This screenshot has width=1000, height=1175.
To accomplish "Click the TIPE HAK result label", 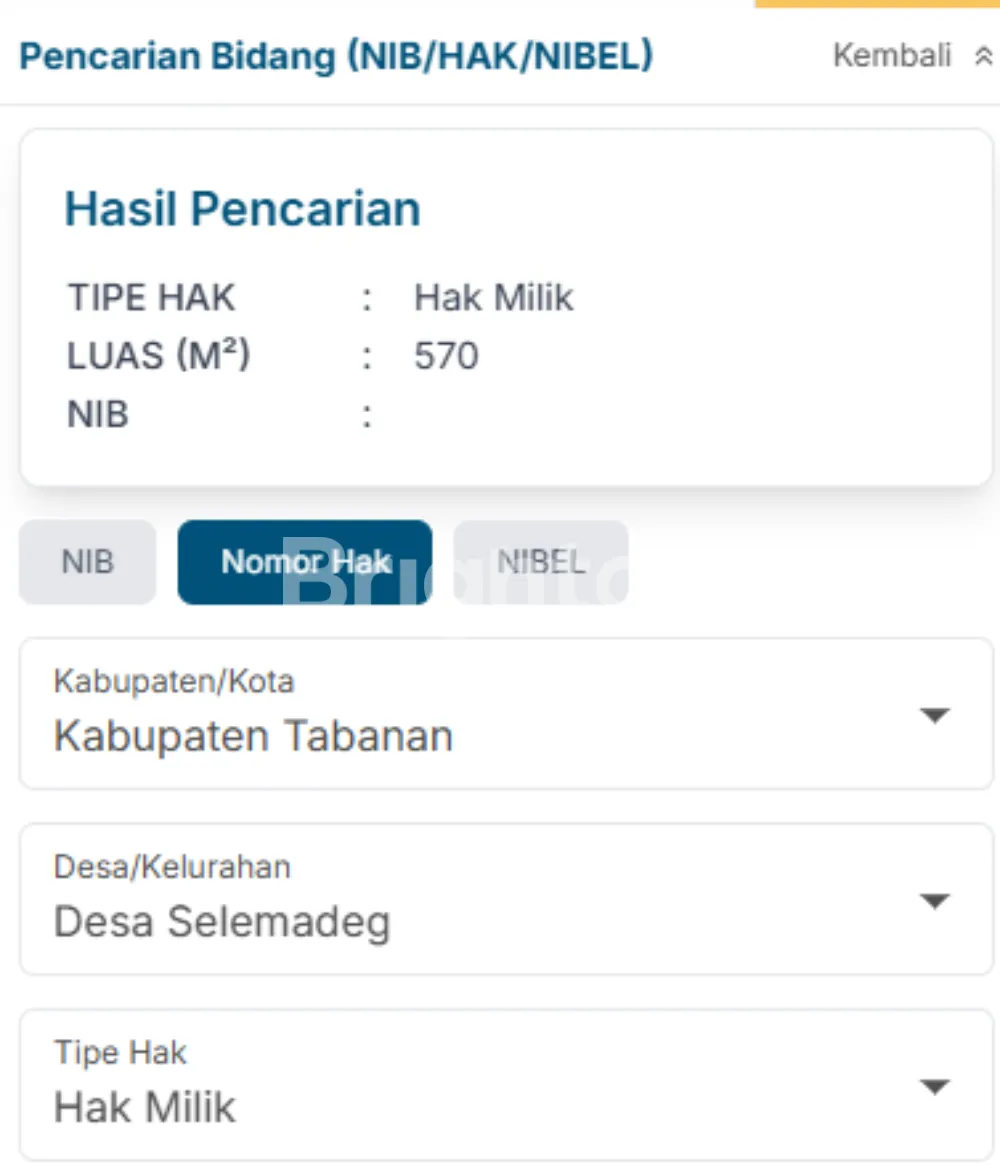I will [x=152, y=298].
